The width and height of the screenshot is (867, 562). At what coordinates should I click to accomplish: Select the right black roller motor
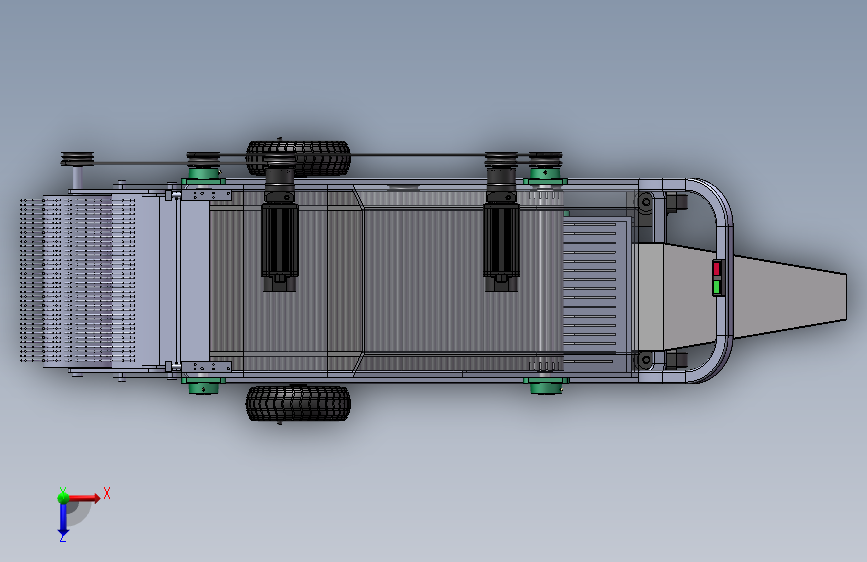tap(502, 239)
